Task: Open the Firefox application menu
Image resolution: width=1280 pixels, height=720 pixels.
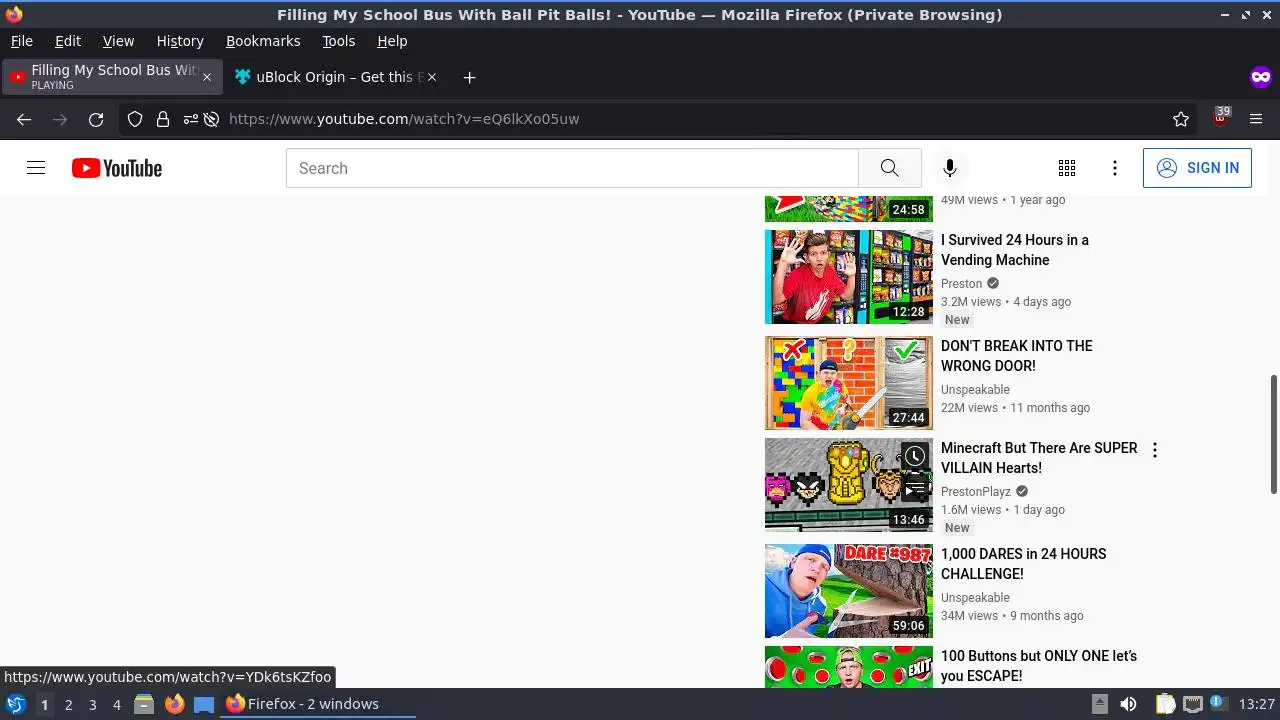Action: pos(1256,119)
